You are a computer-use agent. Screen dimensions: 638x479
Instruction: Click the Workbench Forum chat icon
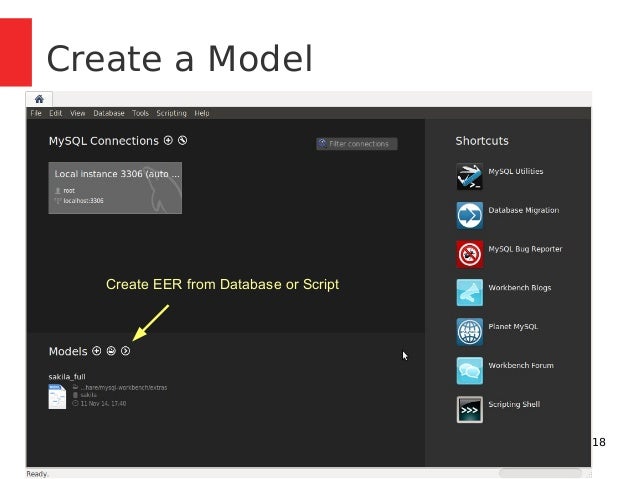pyautogui.click(x=470, y=370)
